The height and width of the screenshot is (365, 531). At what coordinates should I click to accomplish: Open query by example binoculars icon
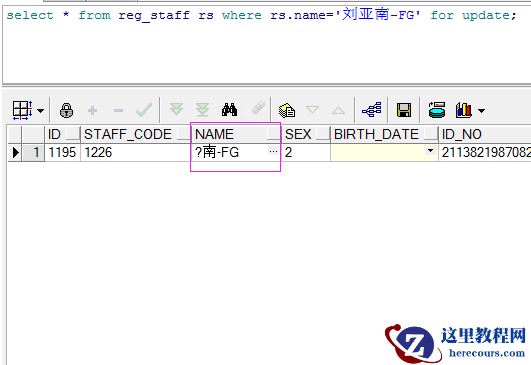click(x=230, y=110)
